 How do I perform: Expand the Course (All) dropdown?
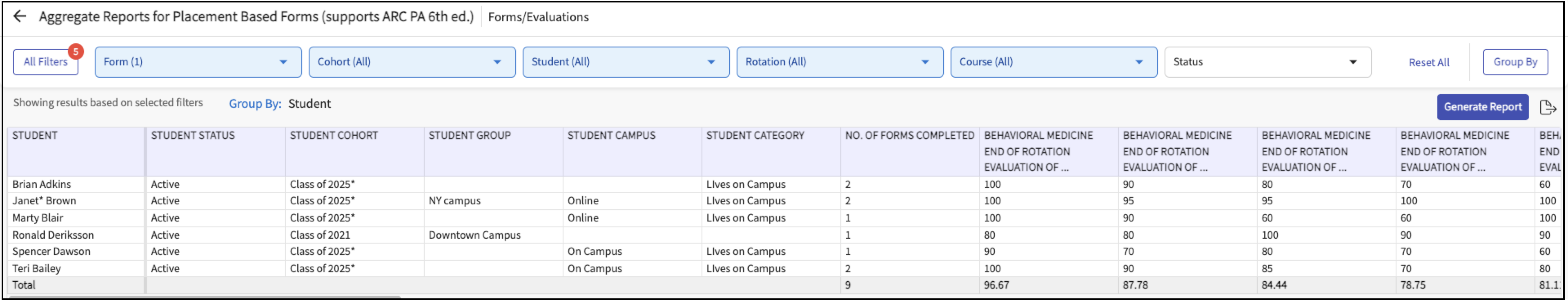tap(1053, 62)
